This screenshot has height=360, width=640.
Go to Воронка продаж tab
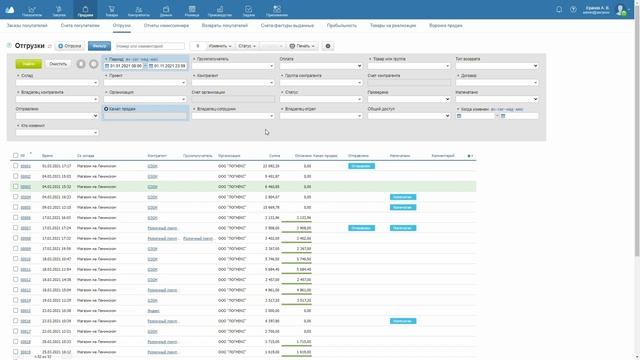pyautogui.click(x=446, y=25)
